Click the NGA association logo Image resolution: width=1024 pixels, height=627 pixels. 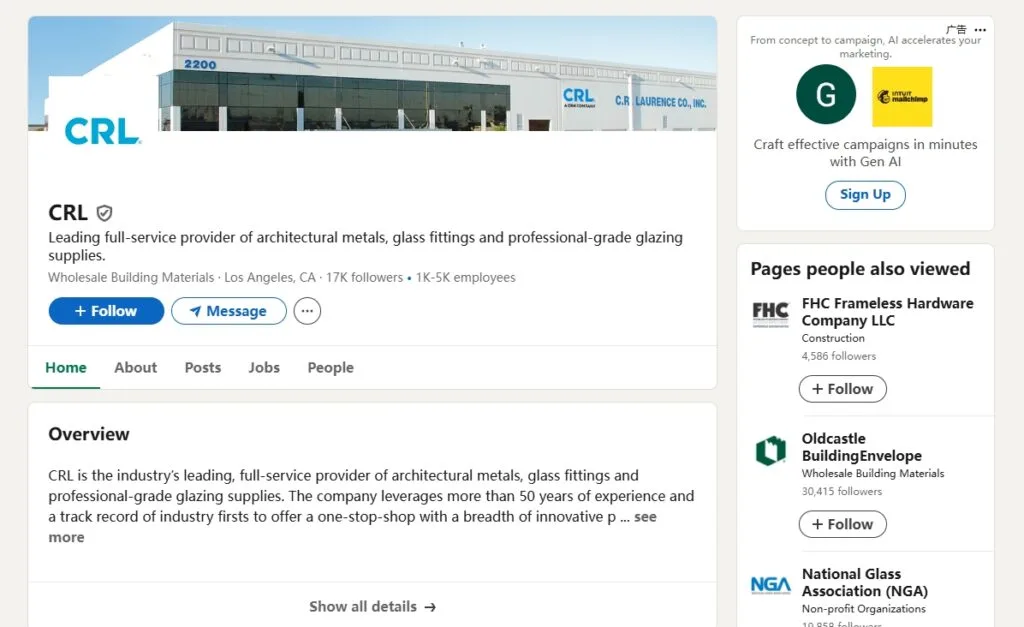[x=771, y=585]
